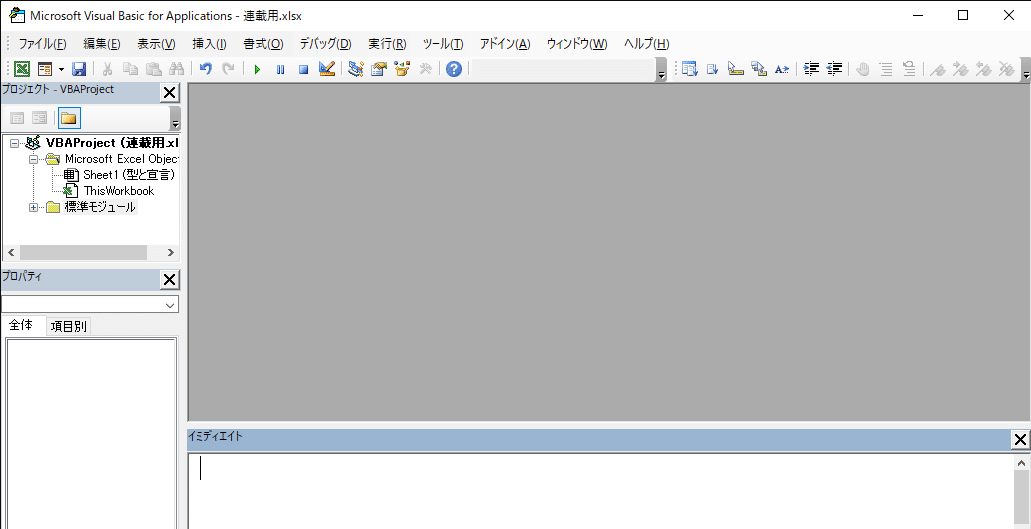This screenshot has height=529, width=1031.
Task: Switch to the 項目別 tab
Action: pyautogui.click(x=68, y=326)
